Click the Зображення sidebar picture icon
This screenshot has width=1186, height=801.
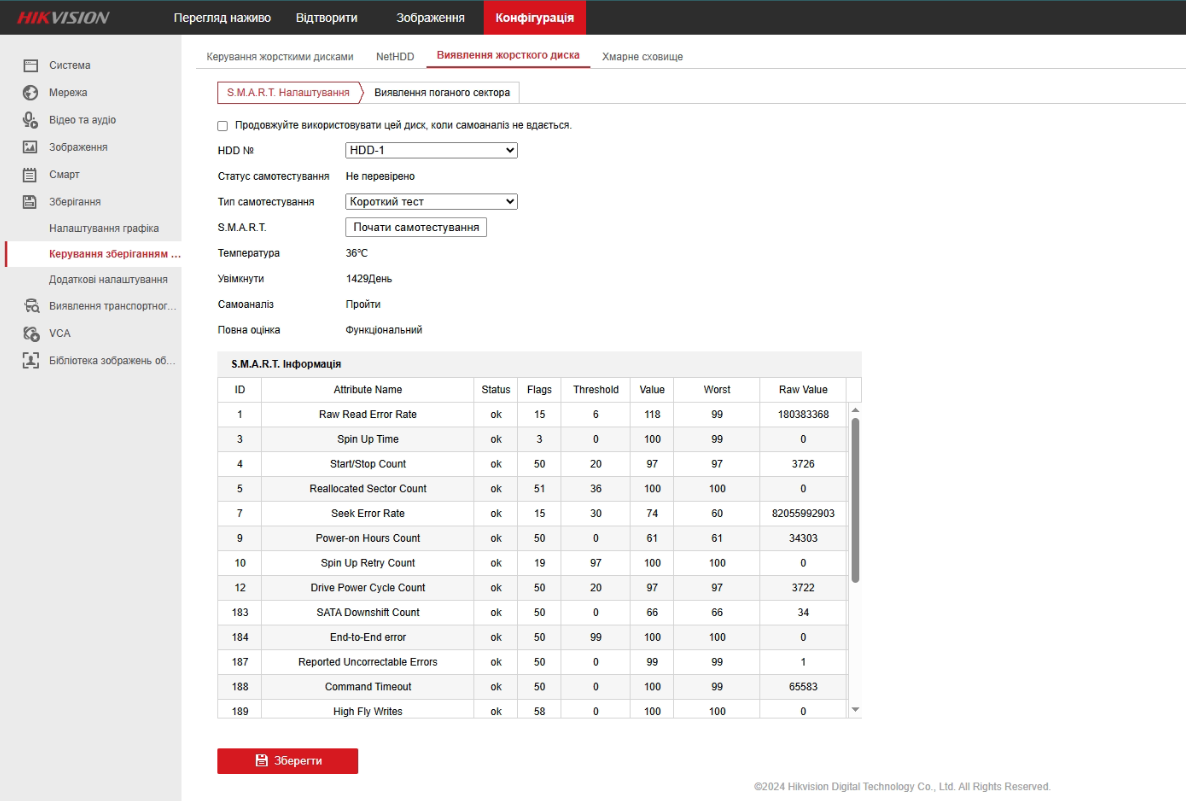coord(30,147)
